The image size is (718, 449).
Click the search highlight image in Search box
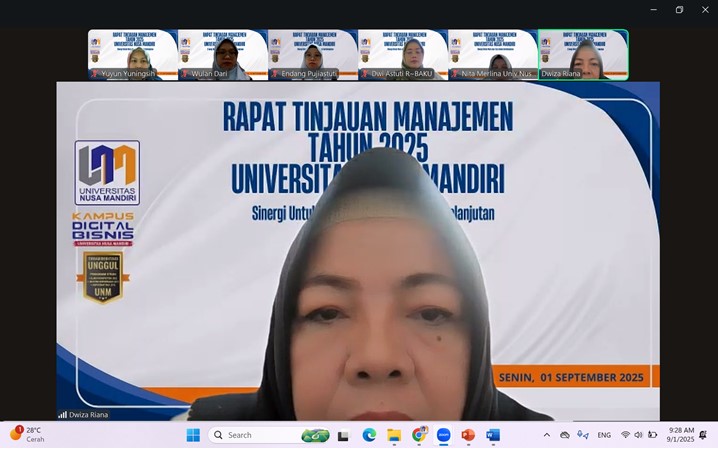click(315, 435)
